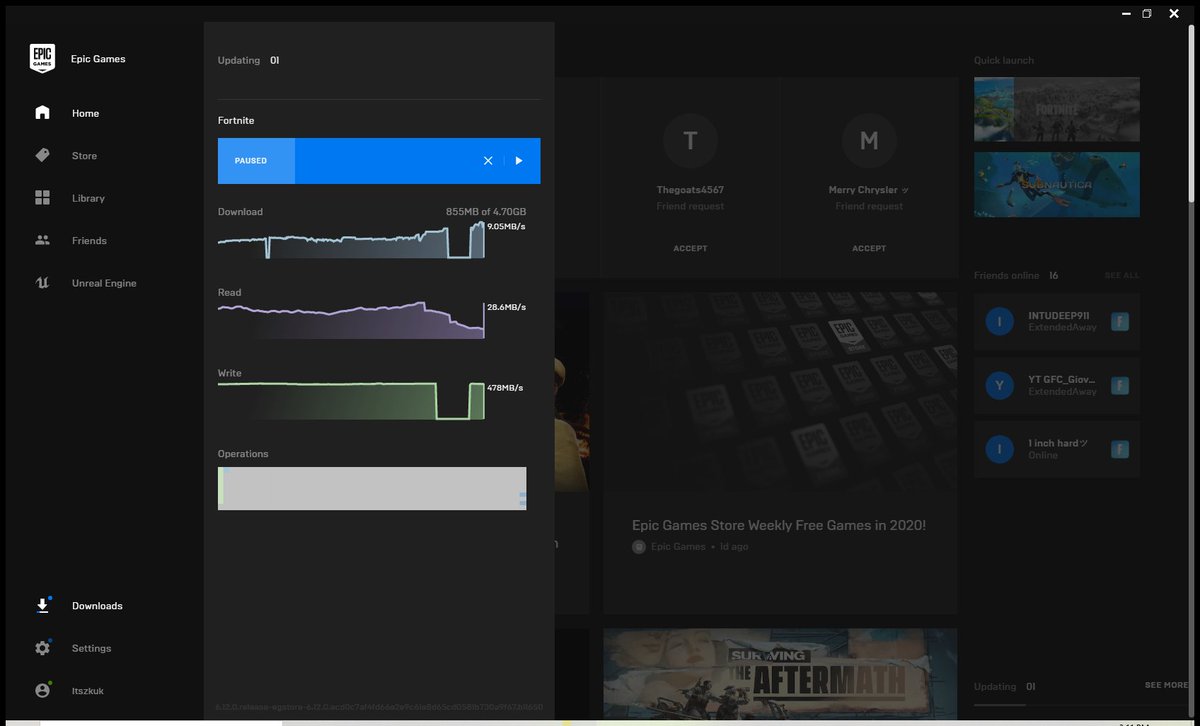Screen dimensions: 1200x726
Task: Click the Write speed graph
Action: 351,400
